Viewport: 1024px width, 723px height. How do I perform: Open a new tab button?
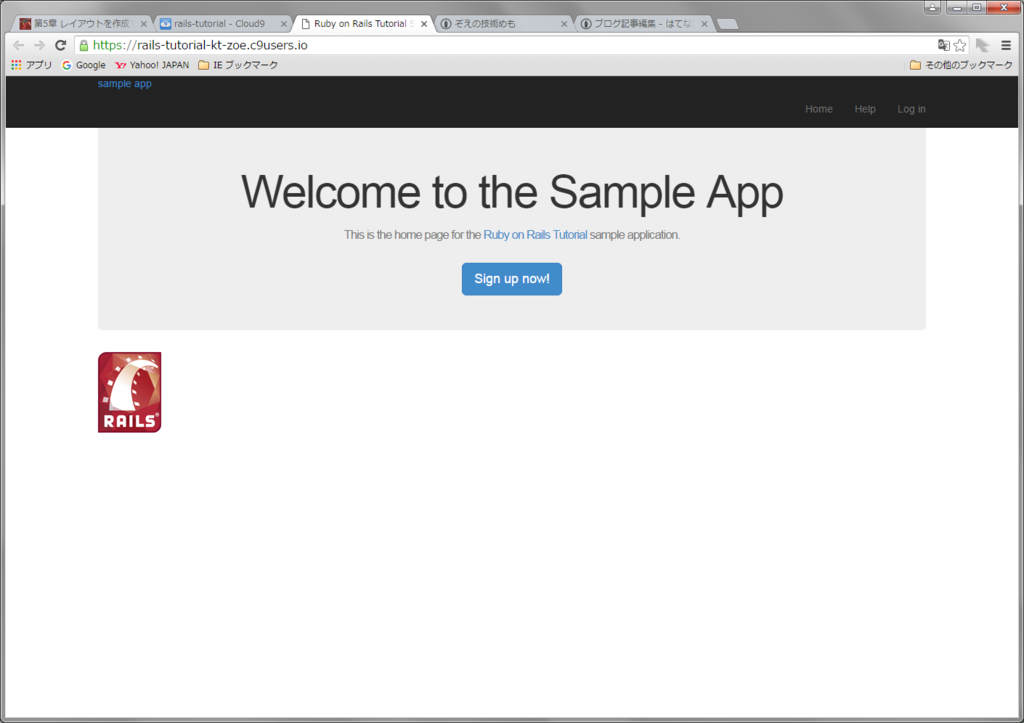pyautogui.click(x=728, y=24)
